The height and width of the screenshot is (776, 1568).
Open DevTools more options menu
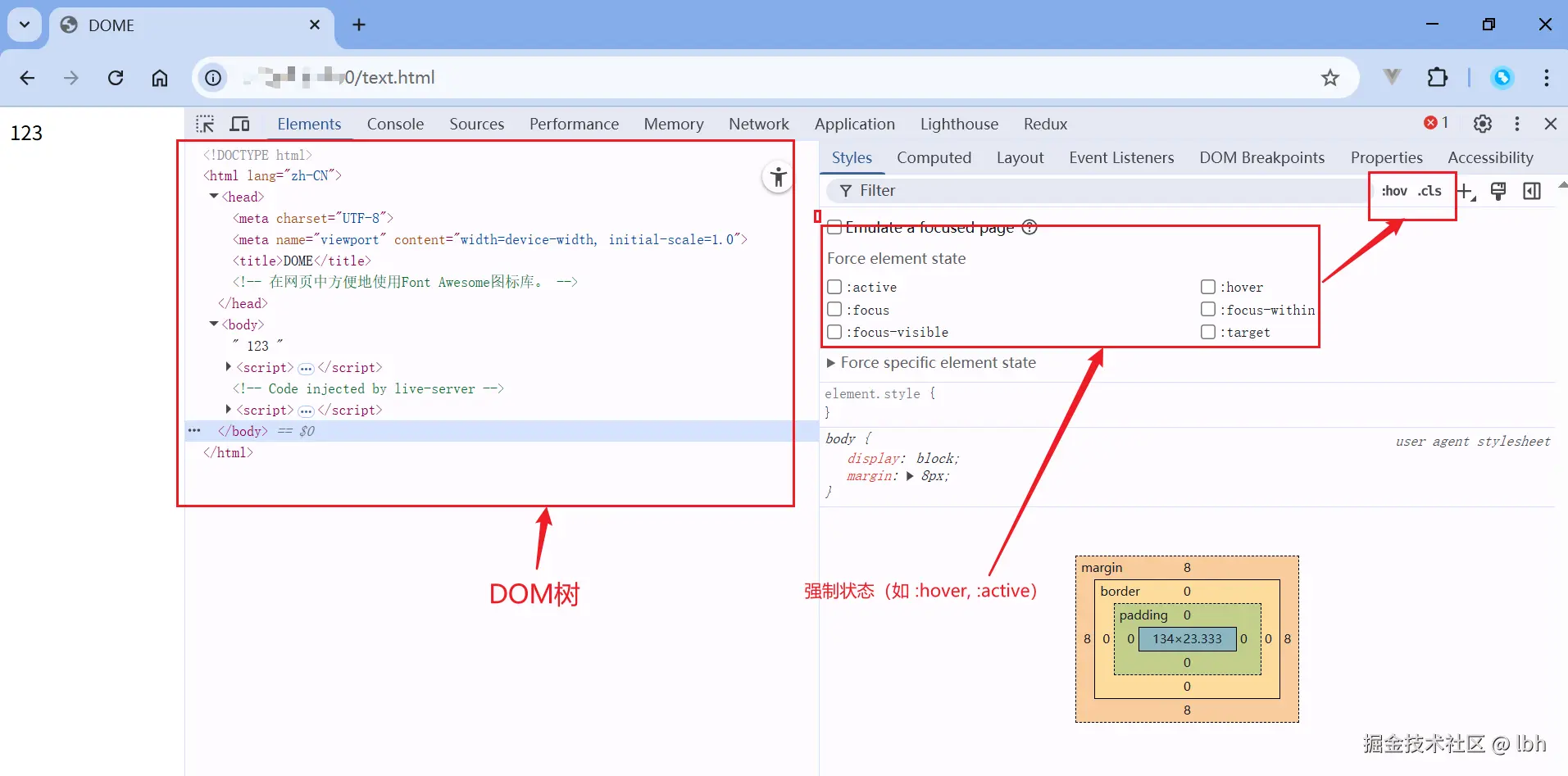click(1516, 124)
